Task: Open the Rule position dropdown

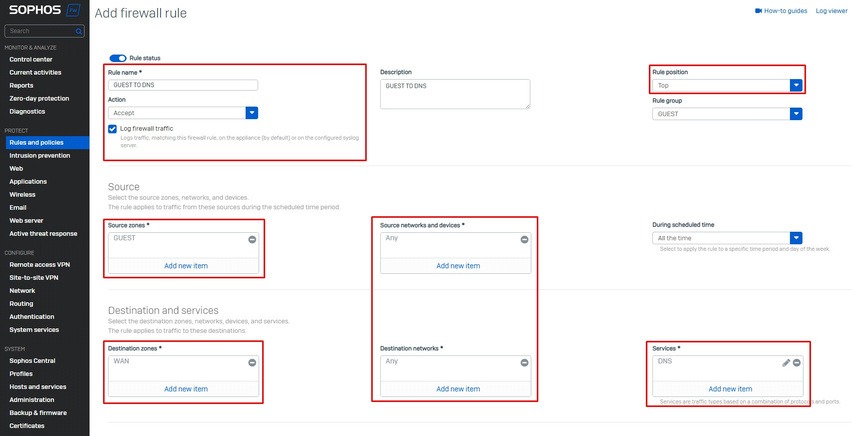Action: [796, 85]
